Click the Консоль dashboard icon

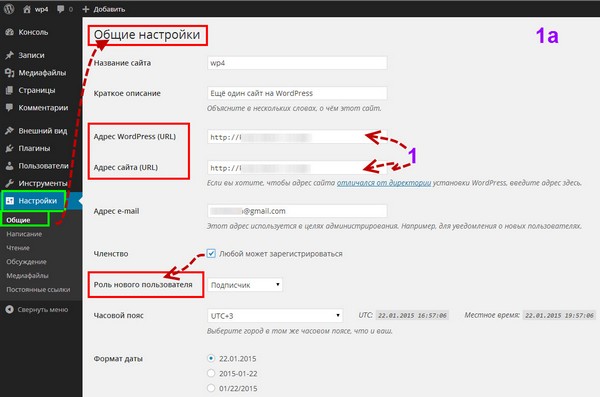pyautogui.click(x=10, y=32)
